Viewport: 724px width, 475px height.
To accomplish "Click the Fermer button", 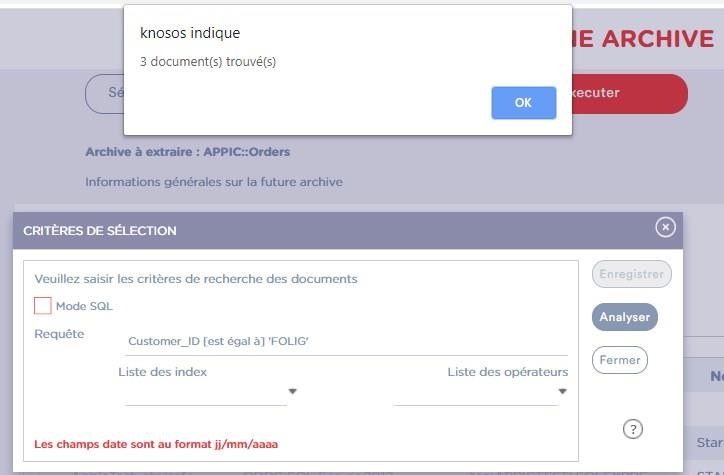I will pos(619,360).
